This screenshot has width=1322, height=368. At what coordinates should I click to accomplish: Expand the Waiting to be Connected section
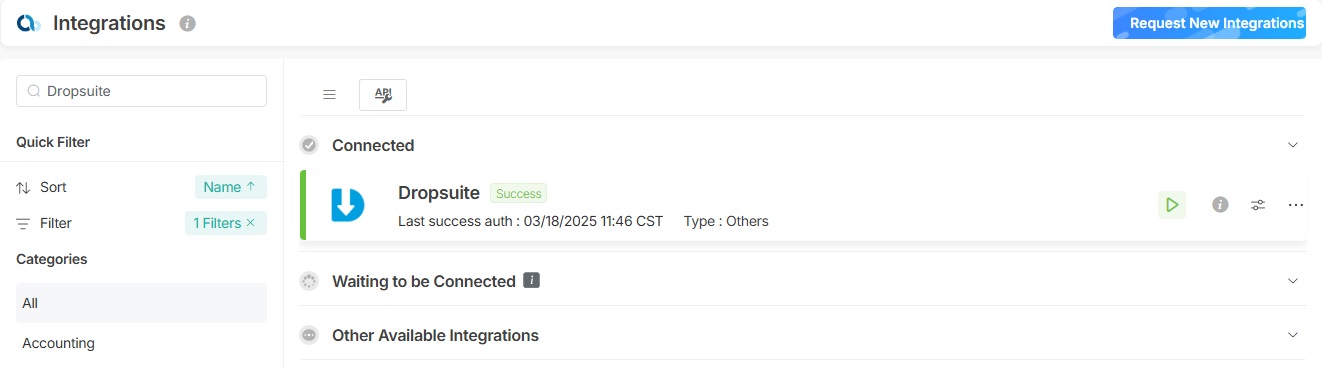point(1293,281)
